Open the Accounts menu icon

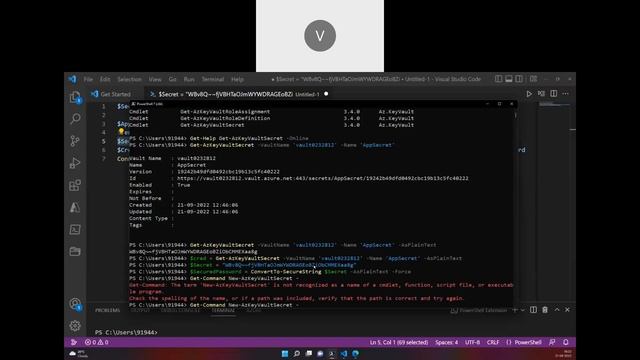point(75,304)
